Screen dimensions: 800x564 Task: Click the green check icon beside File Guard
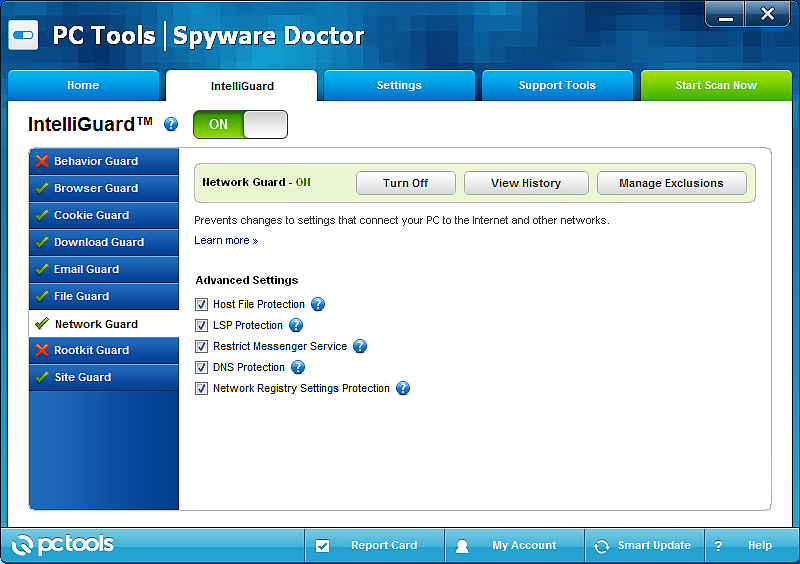[x=42, y=296]
